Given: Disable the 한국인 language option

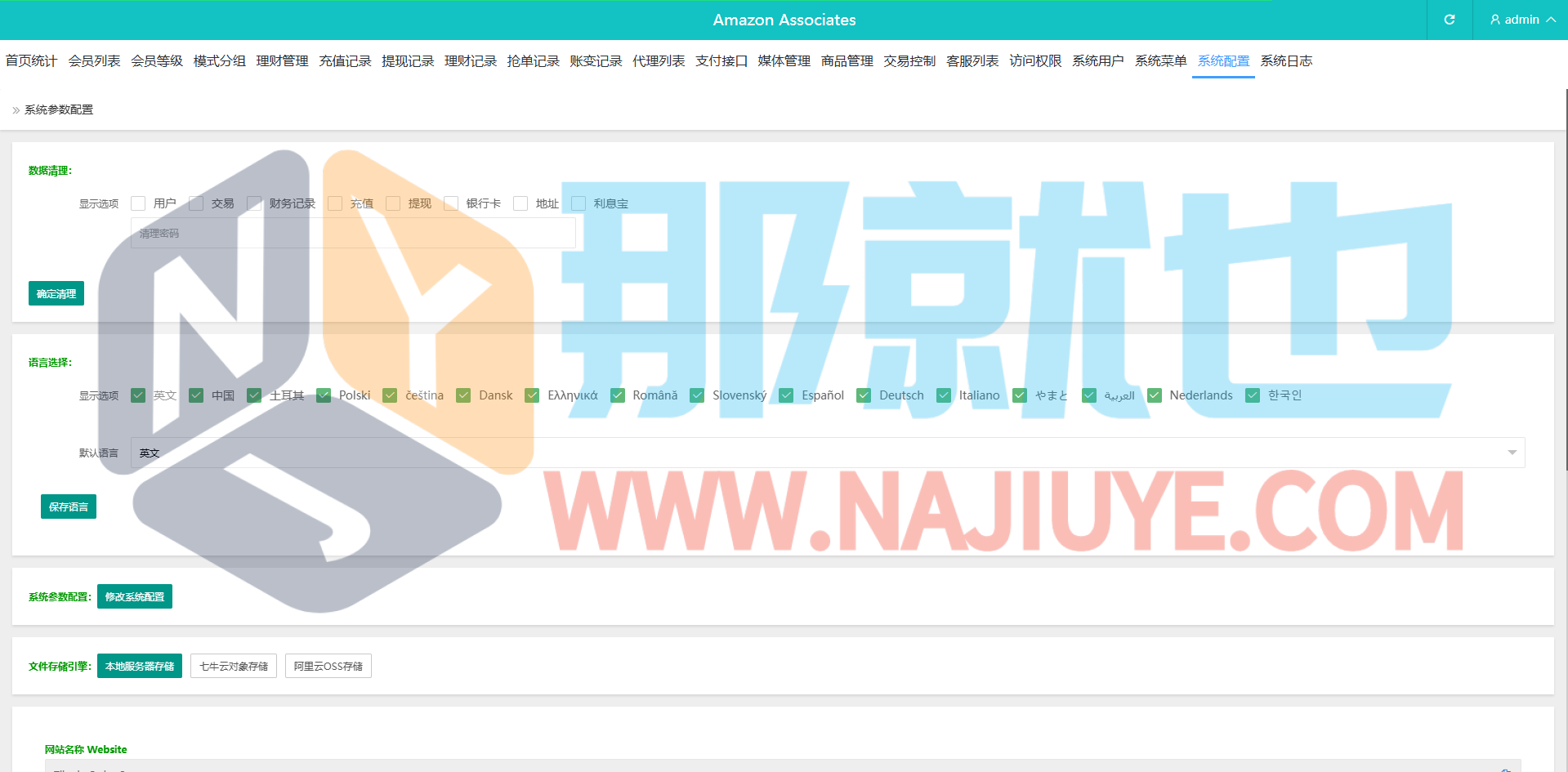Looking at the screenshot, I should click(x=1253, y=395).
